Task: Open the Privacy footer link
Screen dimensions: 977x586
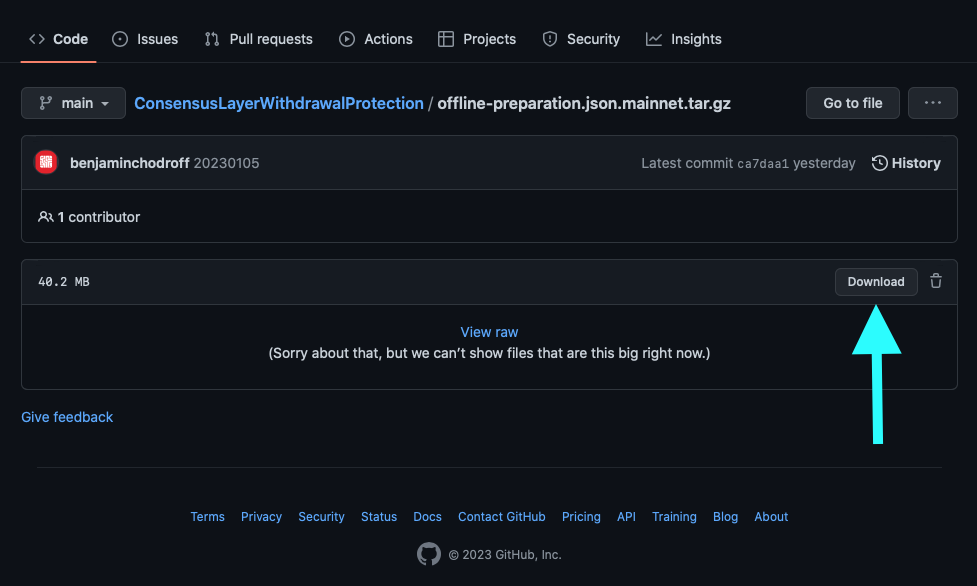Action: click(x=262, y=517)
